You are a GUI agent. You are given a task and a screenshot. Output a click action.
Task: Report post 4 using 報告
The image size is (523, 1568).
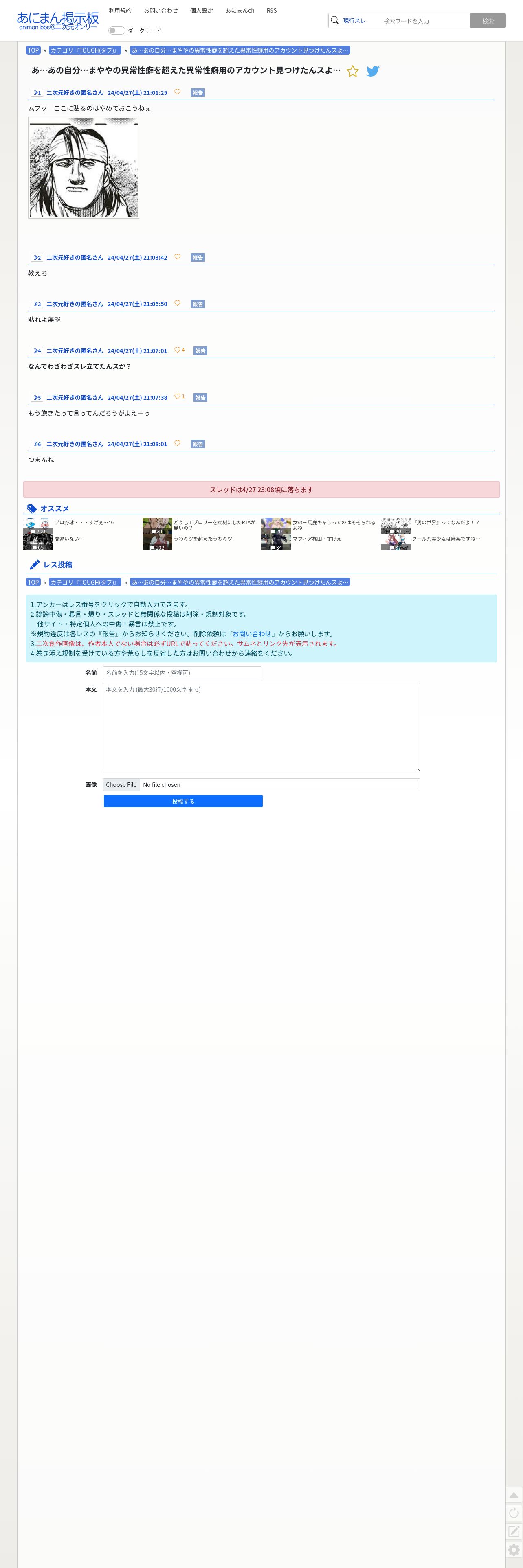coord(200,350)
